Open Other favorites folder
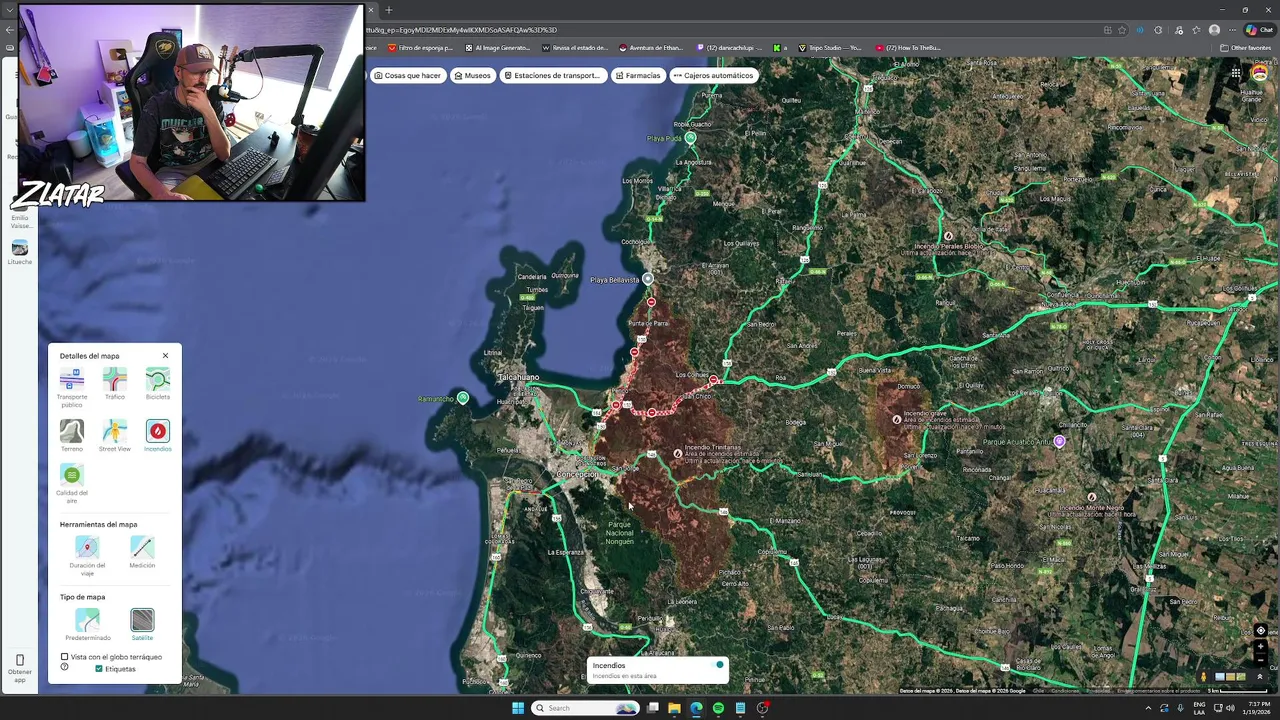The height and width of the screenshot is (720, 1280). pos(1246,48)
